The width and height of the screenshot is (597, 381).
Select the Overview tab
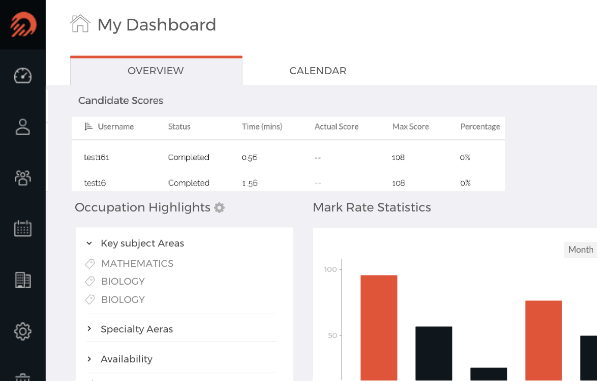[156, 71]
